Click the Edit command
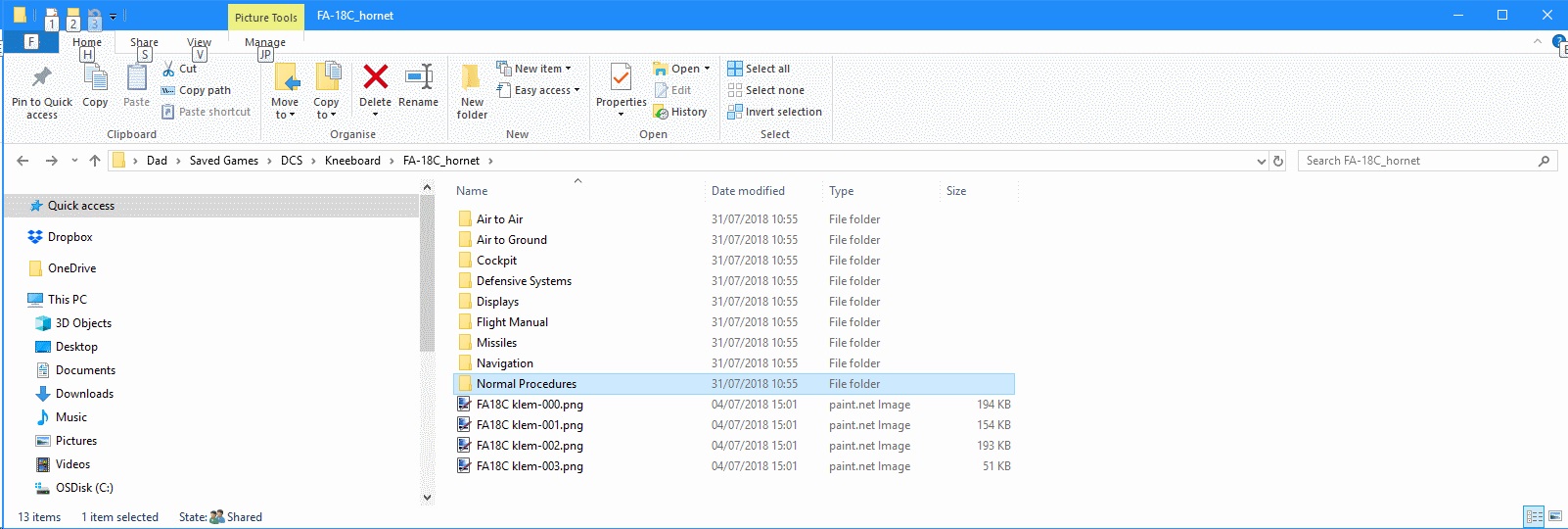Image resolution: width=1568 pixels, height=529 pixels. tap(672, 90)
